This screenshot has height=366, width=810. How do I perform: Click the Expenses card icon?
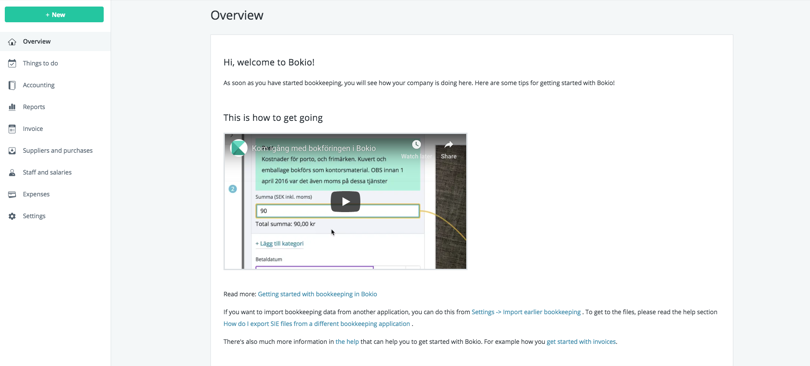(12, 194)
